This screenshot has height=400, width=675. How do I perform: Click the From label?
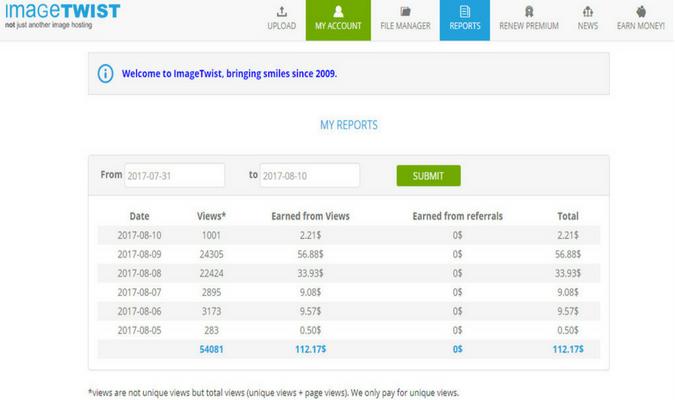[x=111, y=175]
